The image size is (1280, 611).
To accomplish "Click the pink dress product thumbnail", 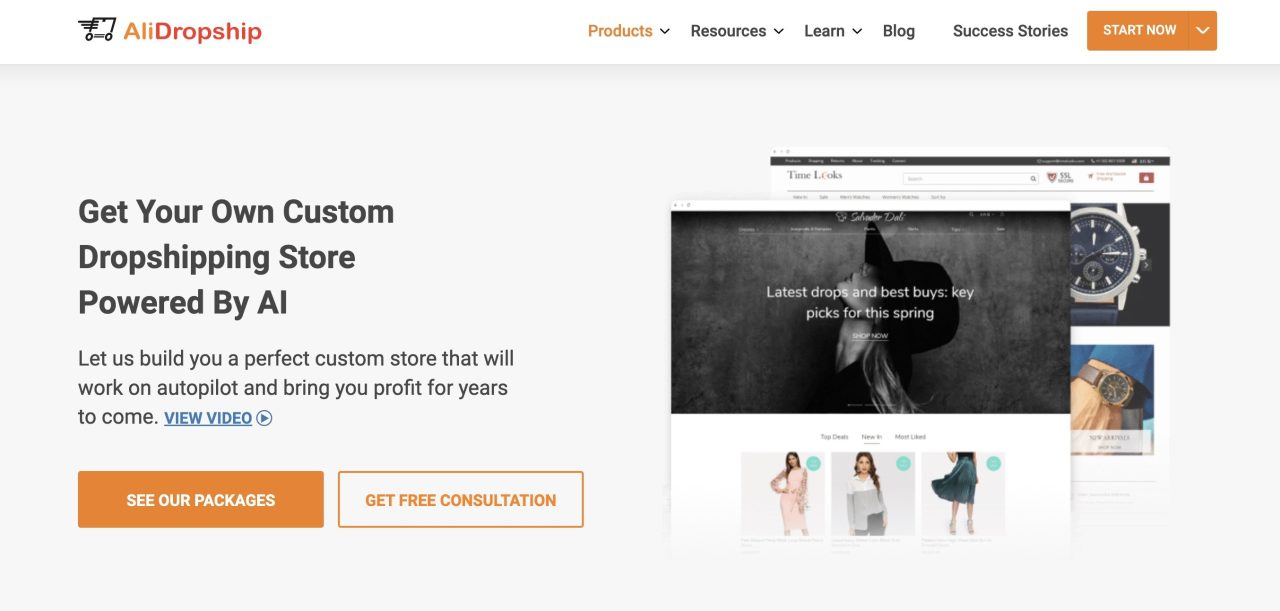I will coord(783,494).
